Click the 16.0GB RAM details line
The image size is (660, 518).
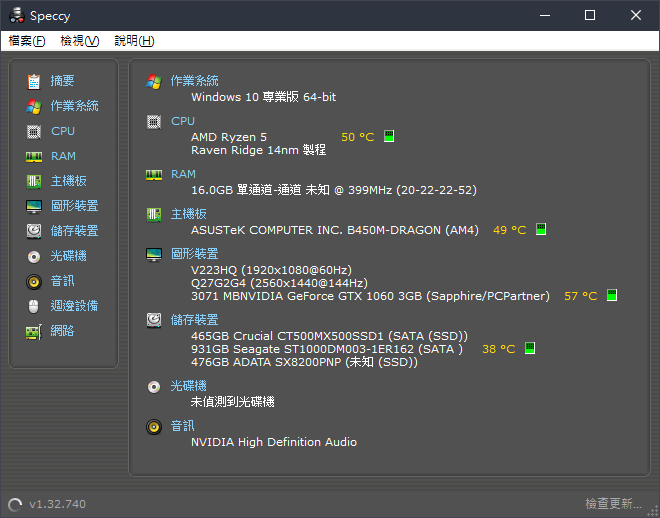coord(334,190)
